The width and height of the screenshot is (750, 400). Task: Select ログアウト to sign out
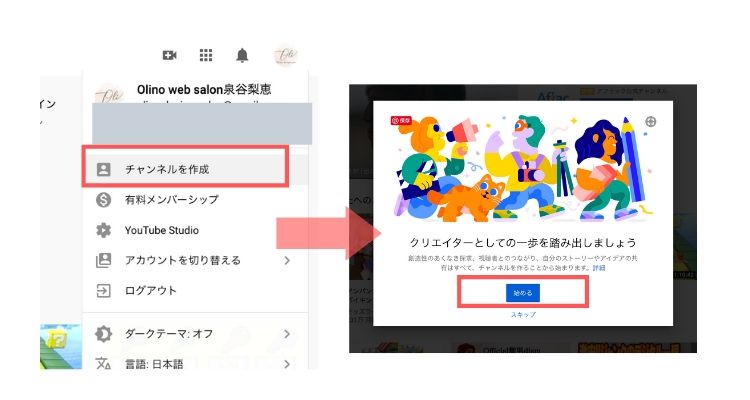(195, 290)
